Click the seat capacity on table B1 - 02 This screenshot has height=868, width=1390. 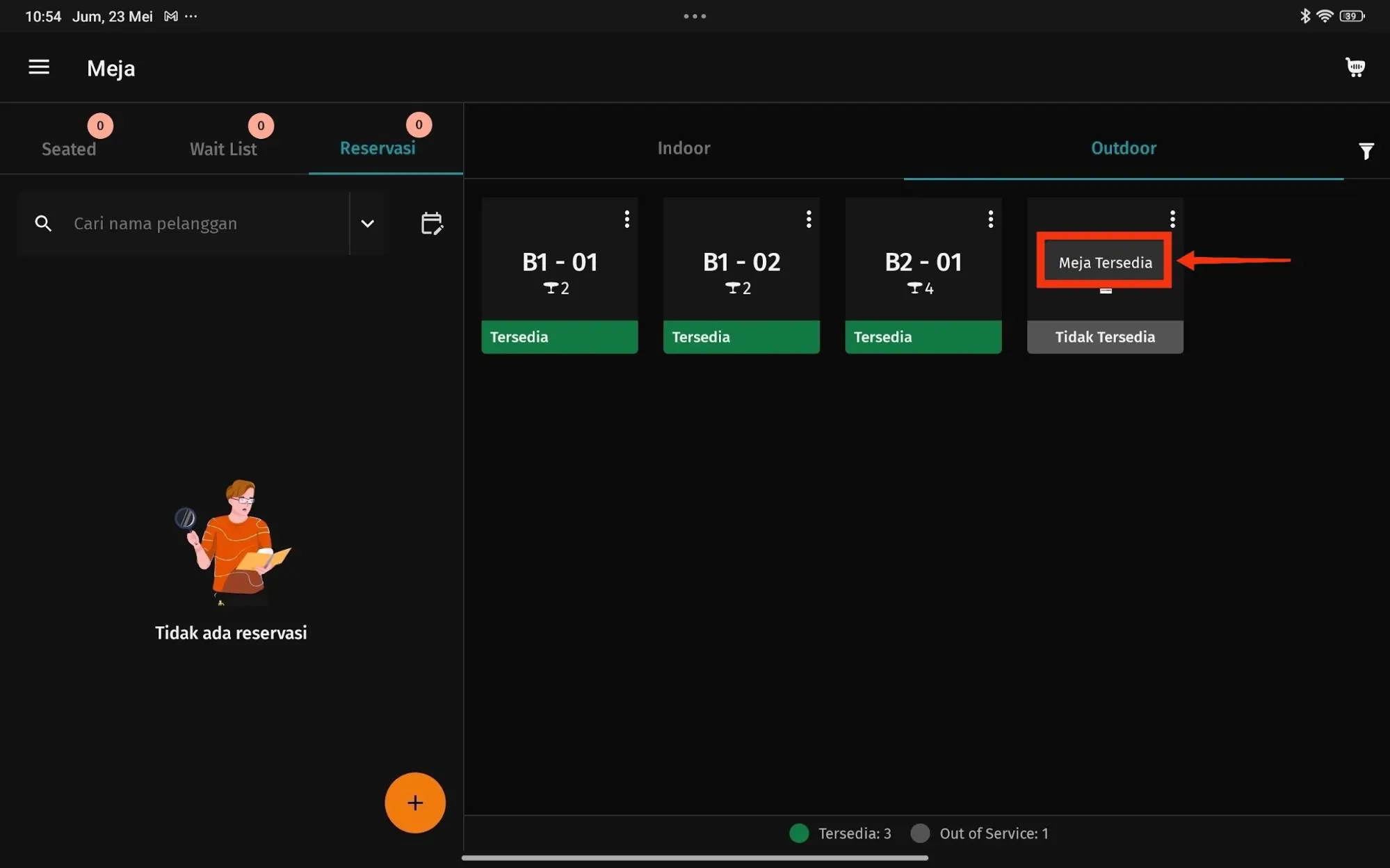pyautogui.click(x=738, y=288)
